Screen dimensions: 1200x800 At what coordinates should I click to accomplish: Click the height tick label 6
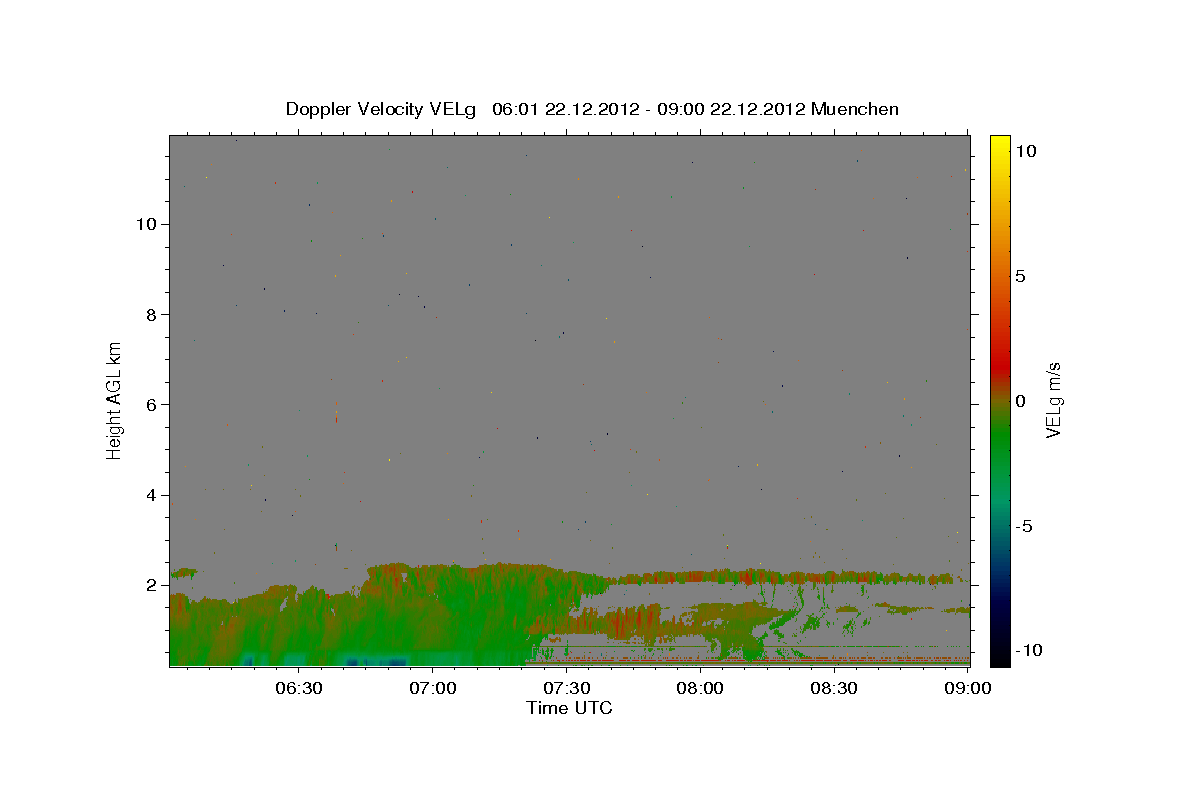coord(153,404)
